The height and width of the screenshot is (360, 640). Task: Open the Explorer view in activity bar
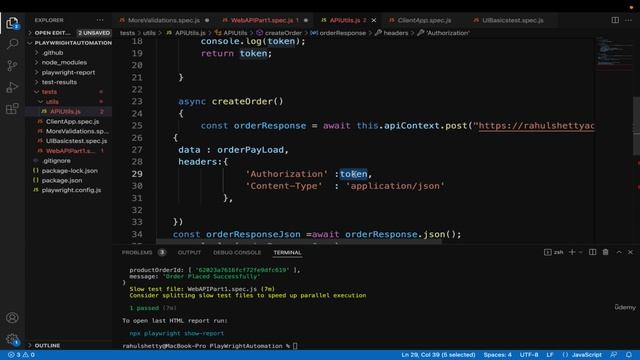click(x=12, y=23)
